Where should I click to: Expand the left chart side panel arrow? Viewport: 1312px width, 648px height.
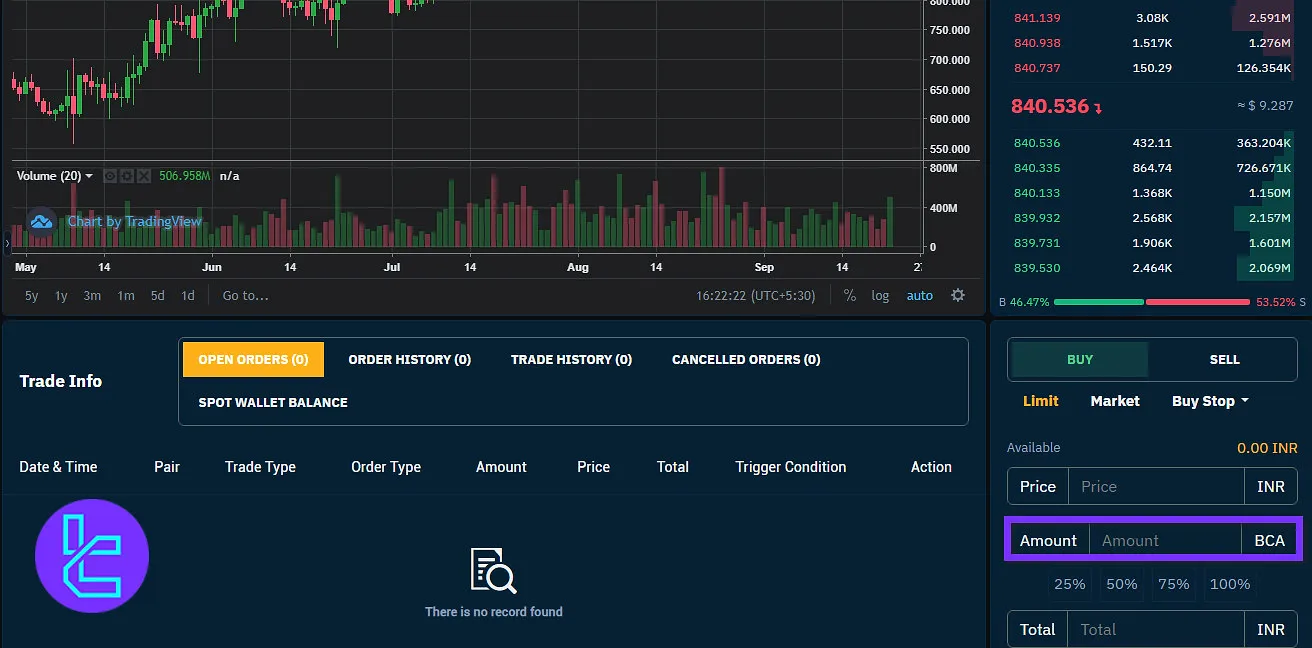7,243
